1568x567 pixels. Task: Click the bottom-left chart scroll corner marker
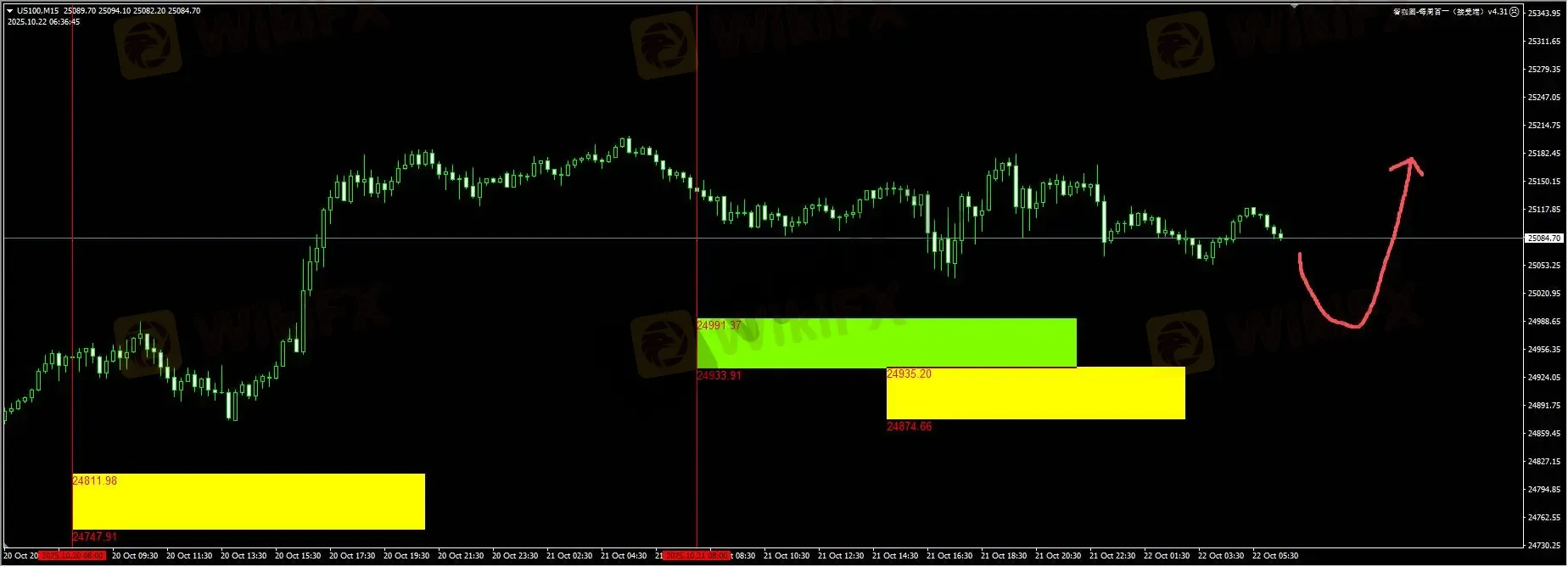click(x=3, y=546)
